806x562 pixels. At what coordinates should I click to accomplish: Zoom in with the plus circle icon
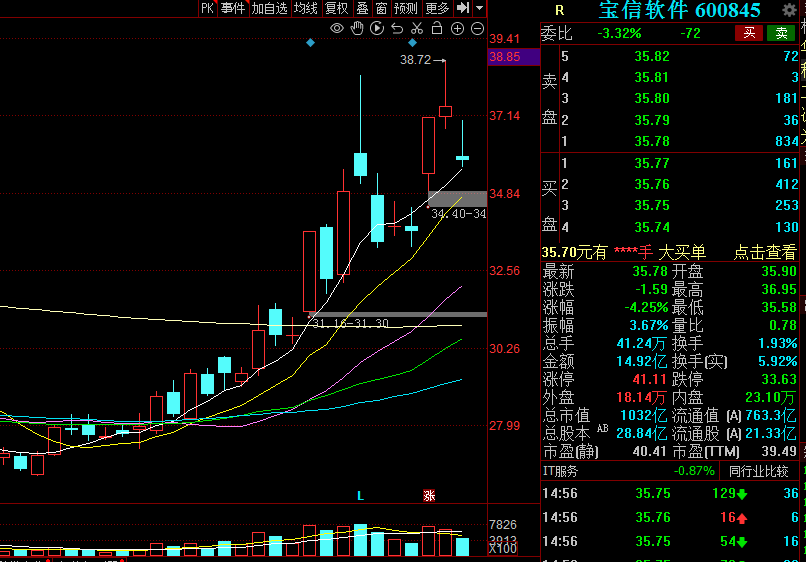pos(457,29)
